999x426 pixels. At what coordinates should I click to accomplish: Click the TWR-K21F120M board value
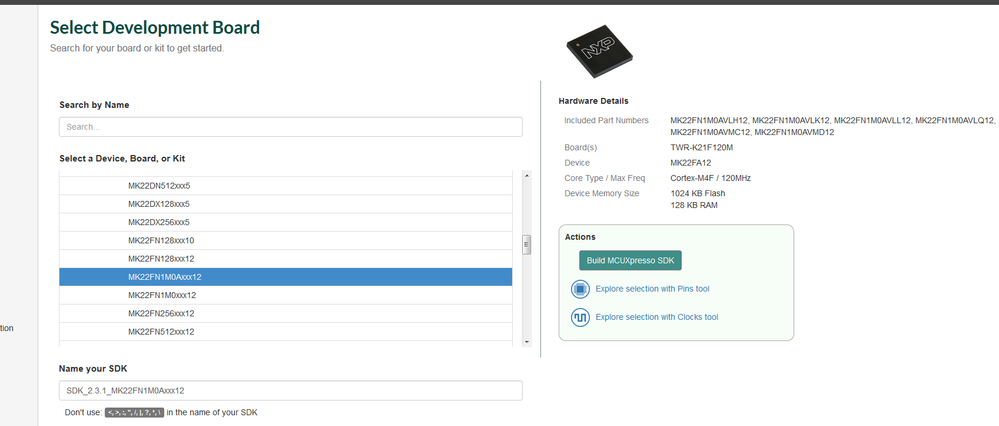pos(701,148)
